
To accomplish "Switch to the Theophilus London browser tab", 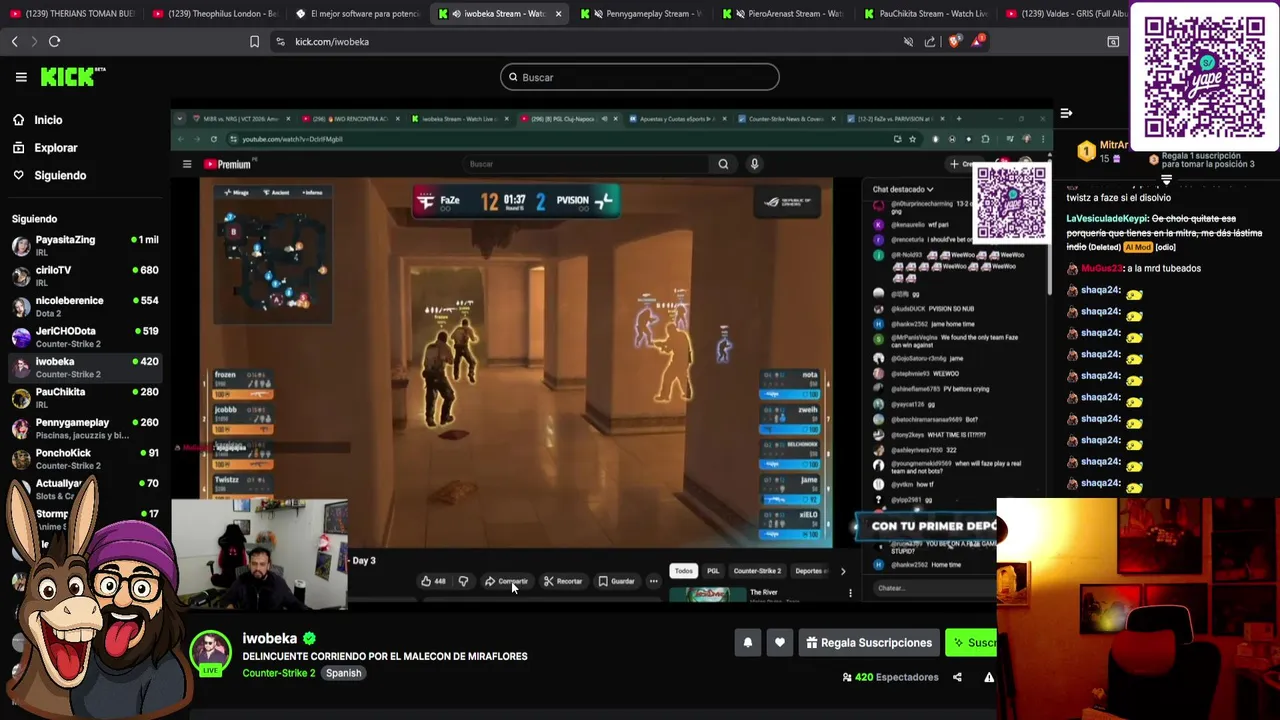I will click(x=215, y=14).
